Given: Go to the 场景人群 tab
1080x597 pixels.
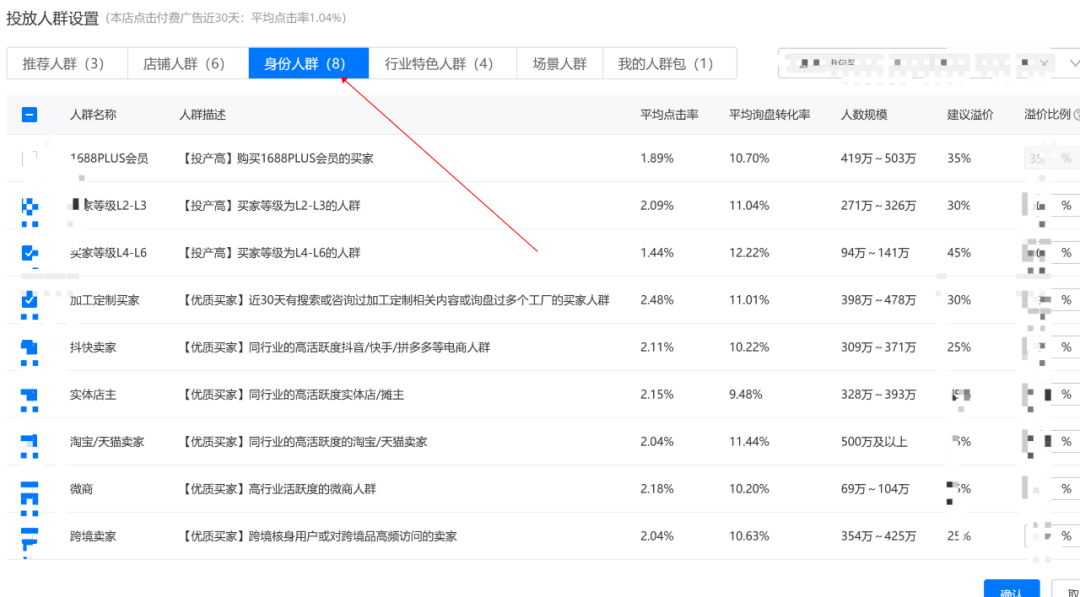Looking at the screenshot, I should coord(560,63).
